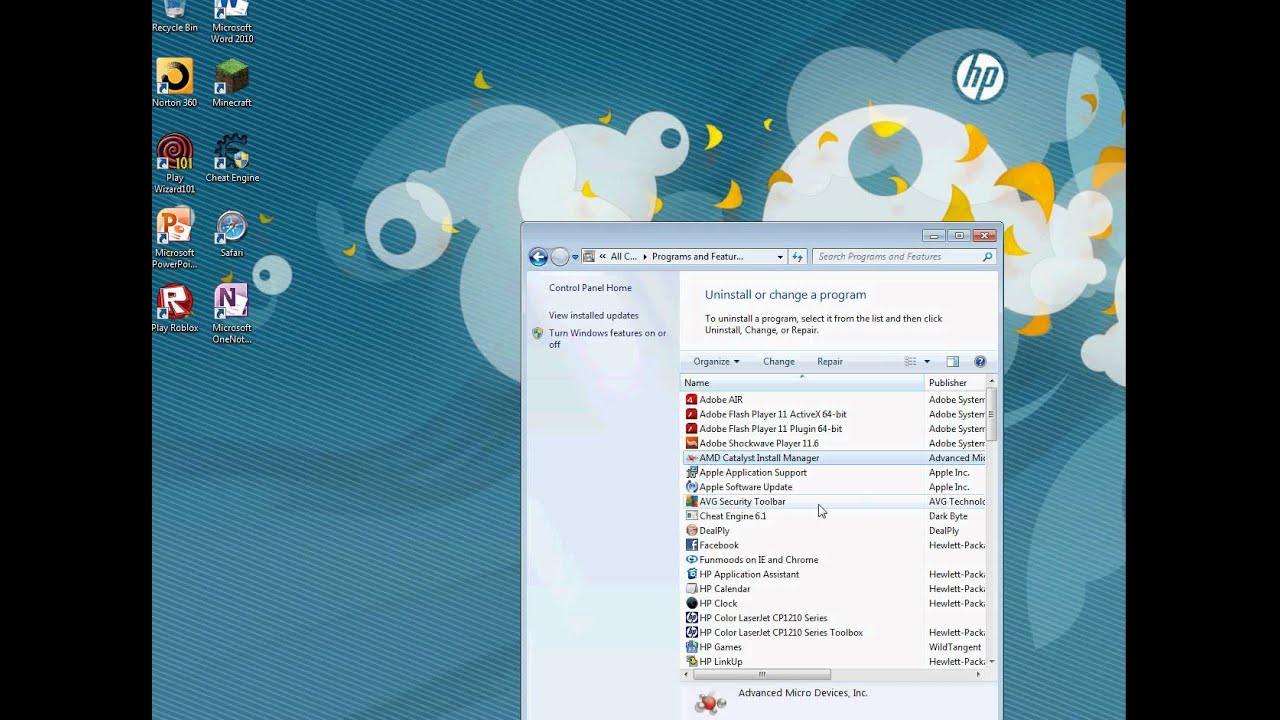Click the DealPly program icon
The width and height of the screenshot is (1280, 720).
[x=691, y=530]
